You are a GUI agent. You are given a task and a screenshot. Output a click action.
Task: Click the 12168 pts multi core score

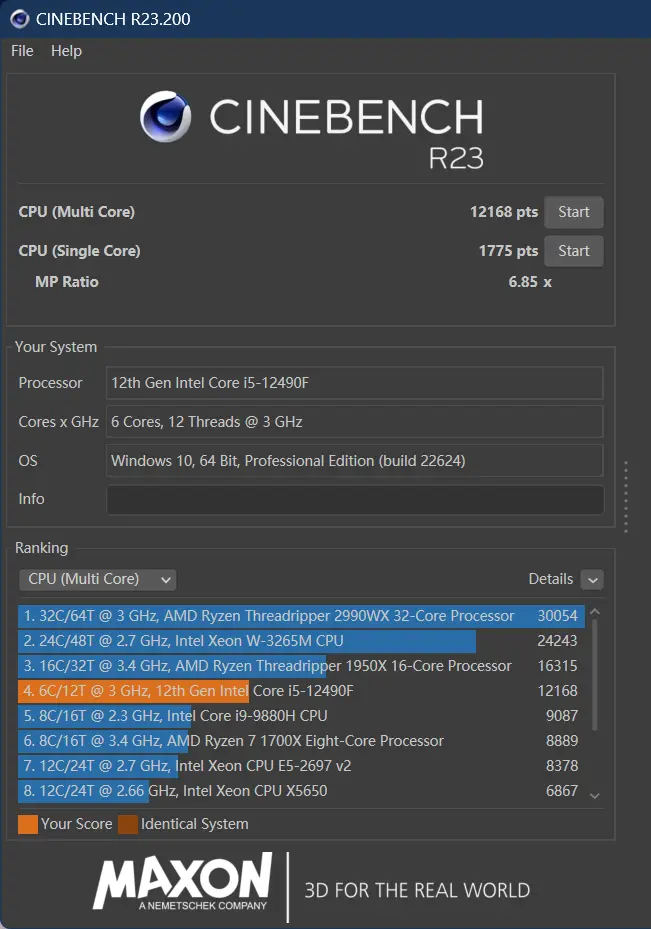tap(504, 212)
